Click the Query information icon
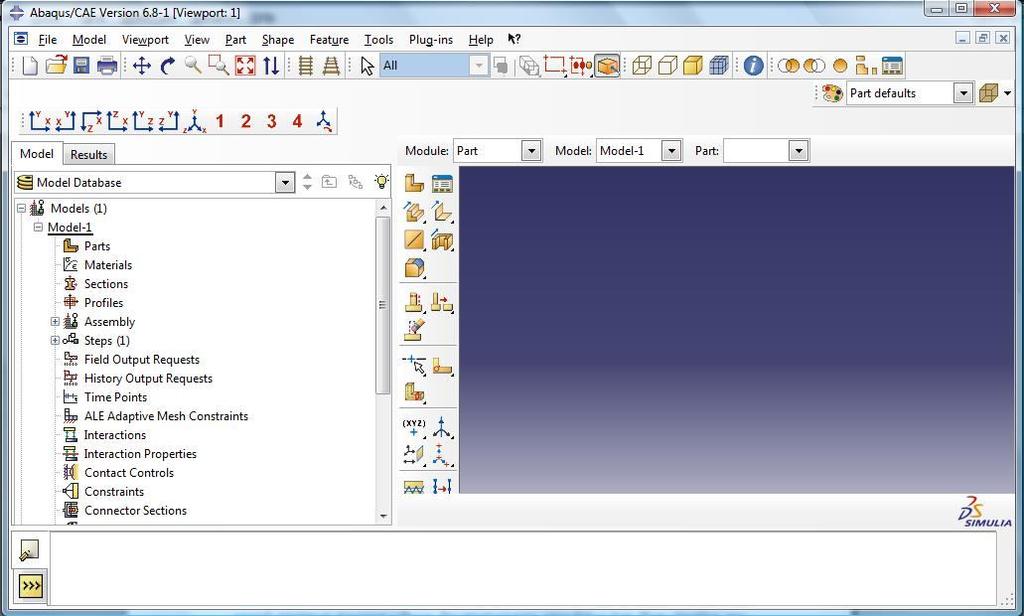This screenshot has width=1024, height=616. 753,65
